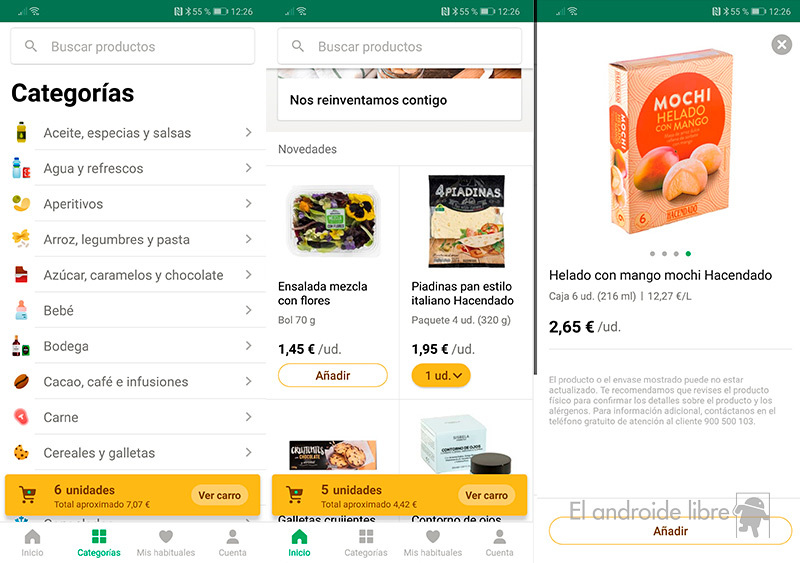Select the Bodega bottle icon
This screenshot has height=563, width=800.
click(21, 346)
